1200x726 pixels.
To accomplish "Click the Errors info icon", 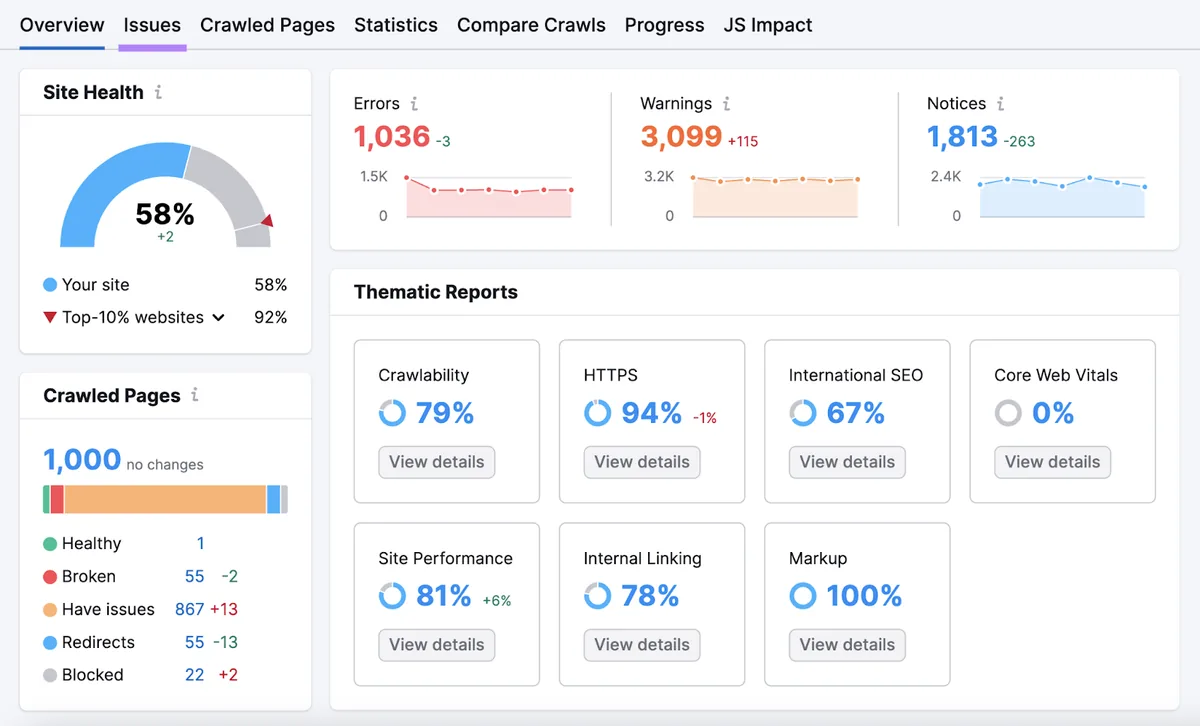I will coord(414,103).
